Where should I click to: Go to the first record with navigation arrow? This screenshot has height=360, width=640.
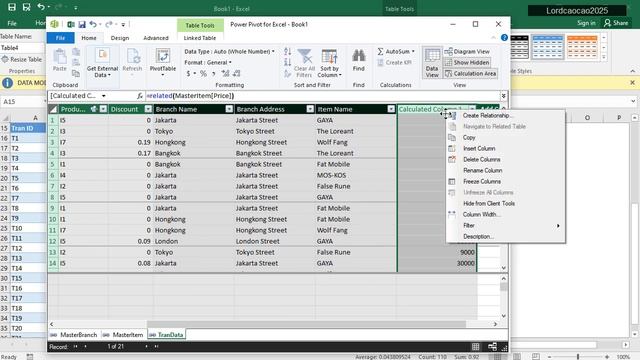(x=76, y=347)
